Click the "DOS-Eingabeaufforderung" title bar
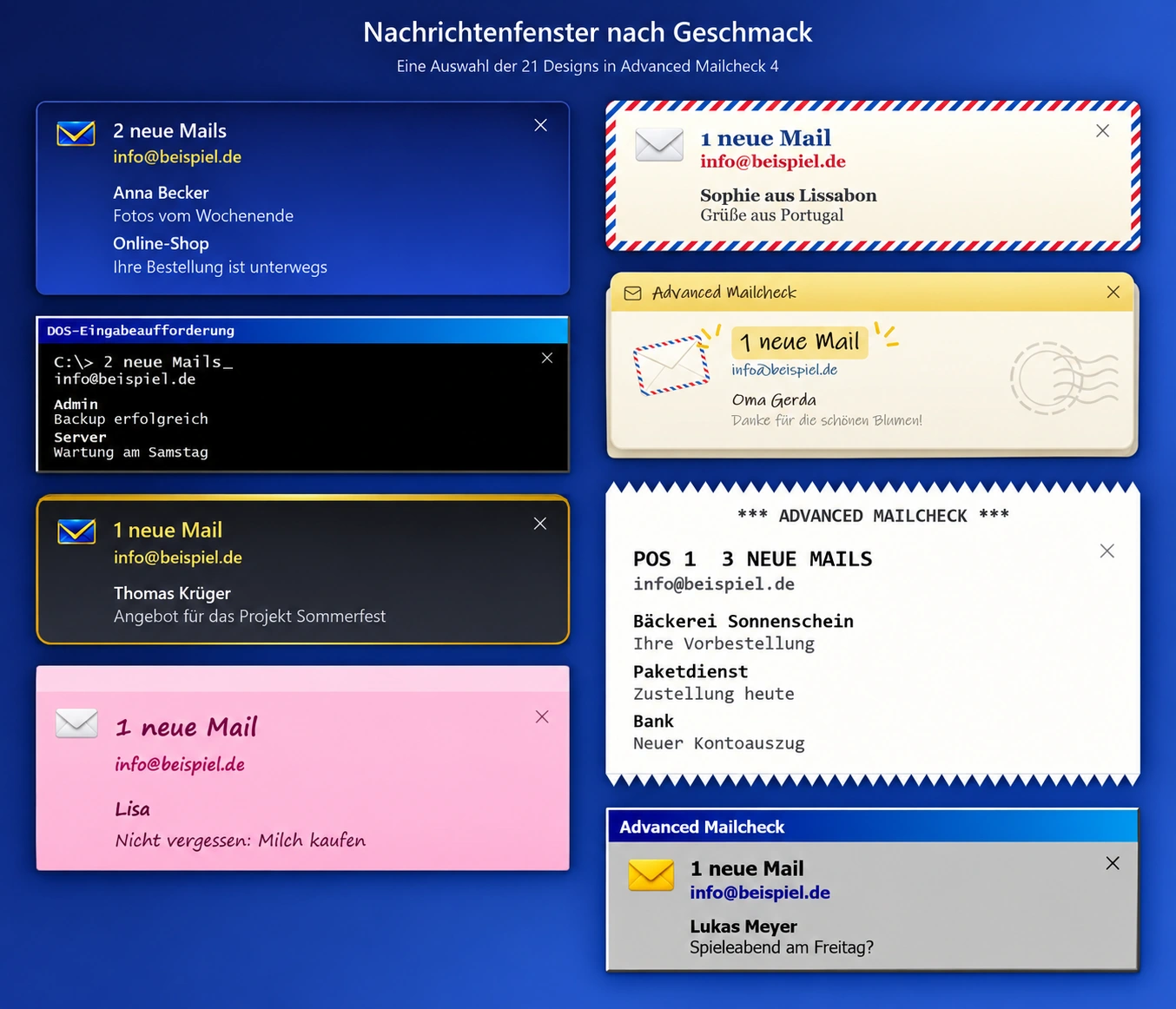The height and width of the screenshot is (1009, 1176). [x=302, y=331]
